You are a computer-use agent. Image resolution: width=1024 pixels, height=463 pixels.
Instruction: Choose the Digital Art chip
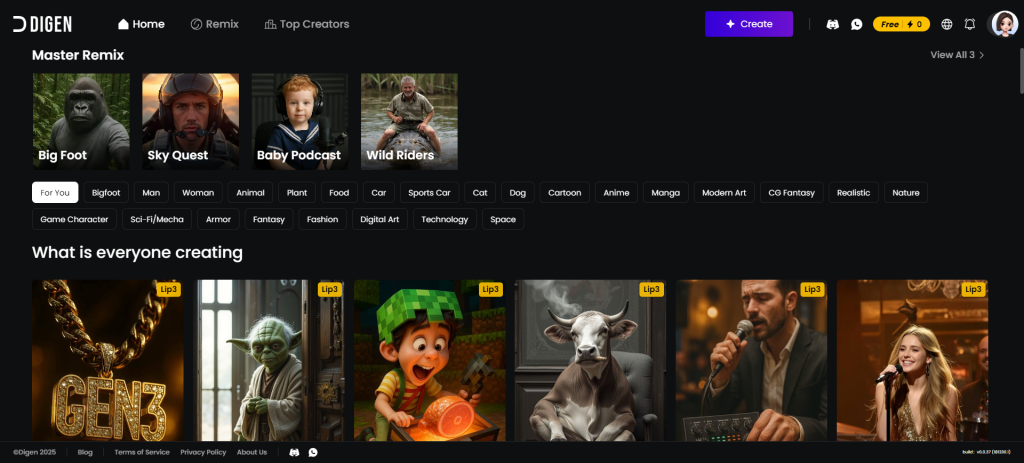379,219
